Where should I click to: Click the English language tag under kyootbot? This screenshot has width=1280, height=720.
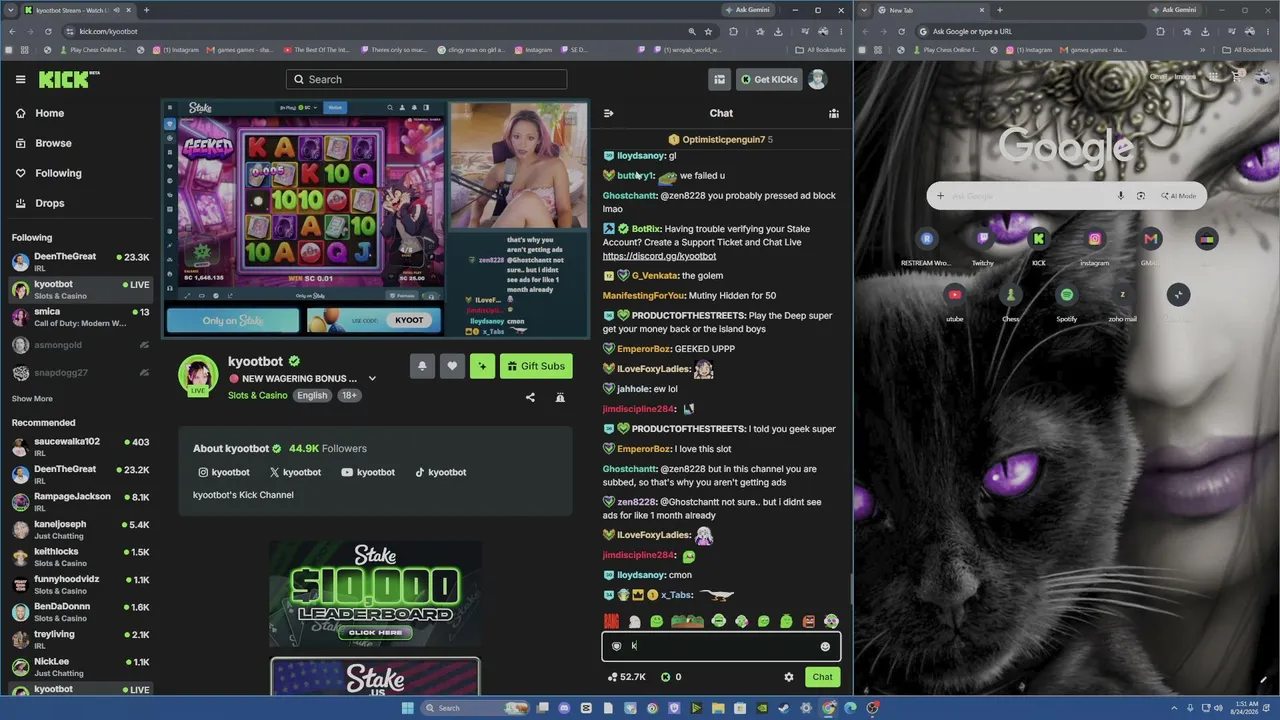pyautogui.click(x=312, y=395)
